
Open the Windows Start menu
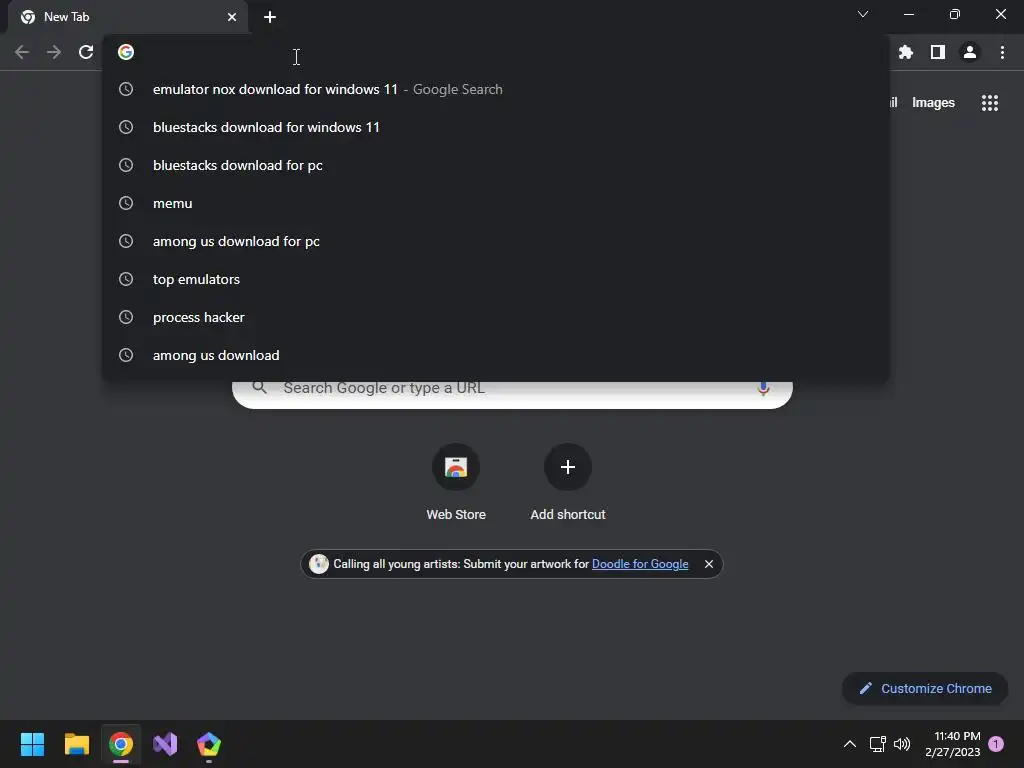[32, 744]
